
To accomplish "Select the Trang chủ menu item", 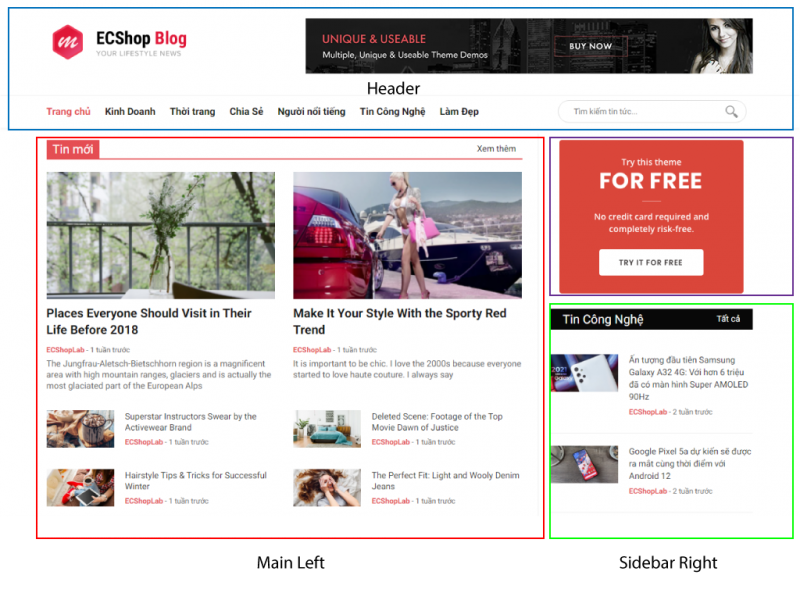I will (x=68, y=111).
